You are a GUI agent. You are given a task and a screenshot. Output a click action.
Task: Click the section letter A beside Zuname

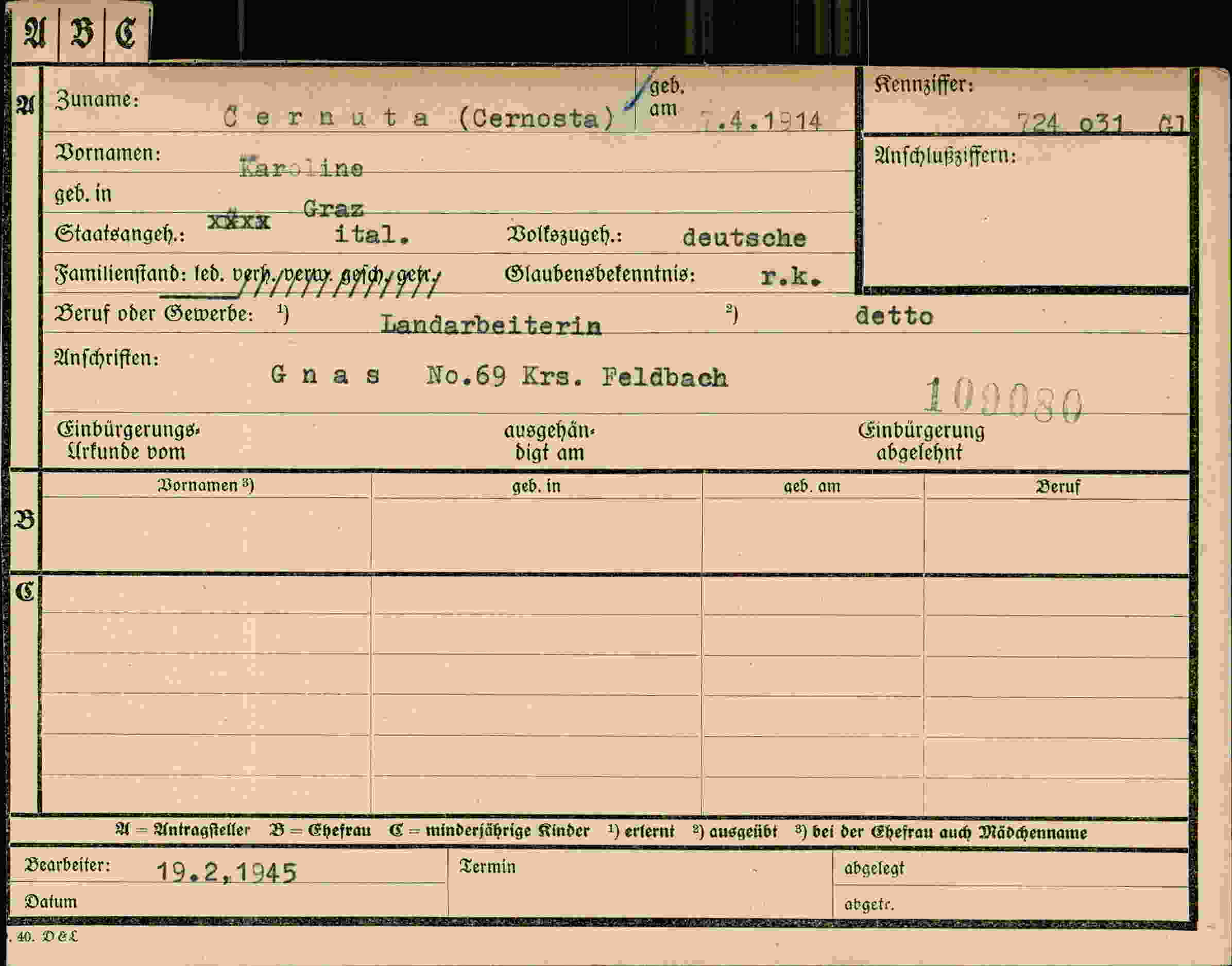click(25, 105)
